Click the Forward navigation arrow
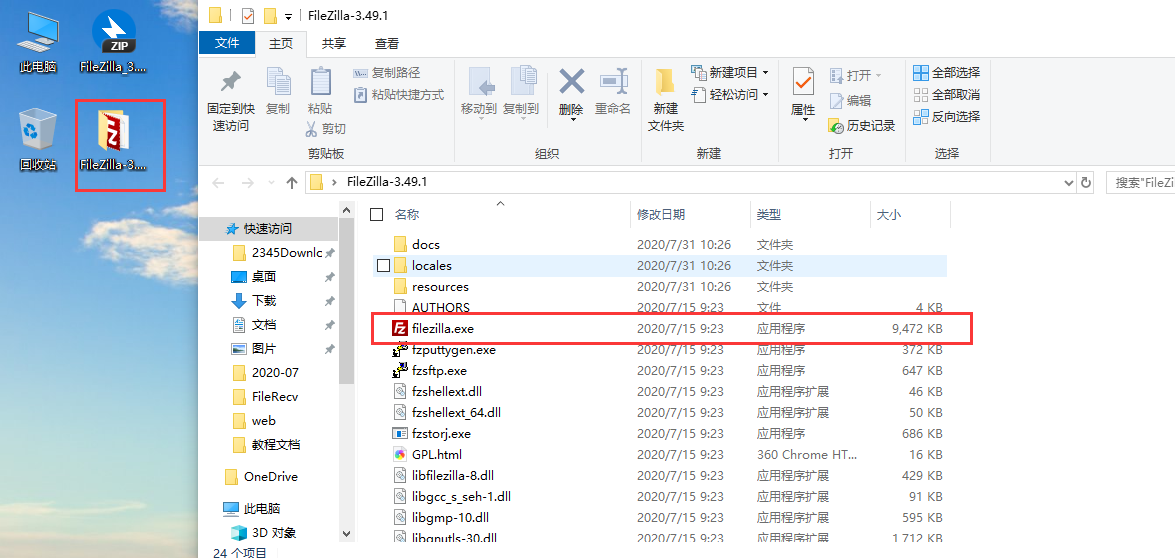This screenshot has width=1175, height=558. pos(247,183)
